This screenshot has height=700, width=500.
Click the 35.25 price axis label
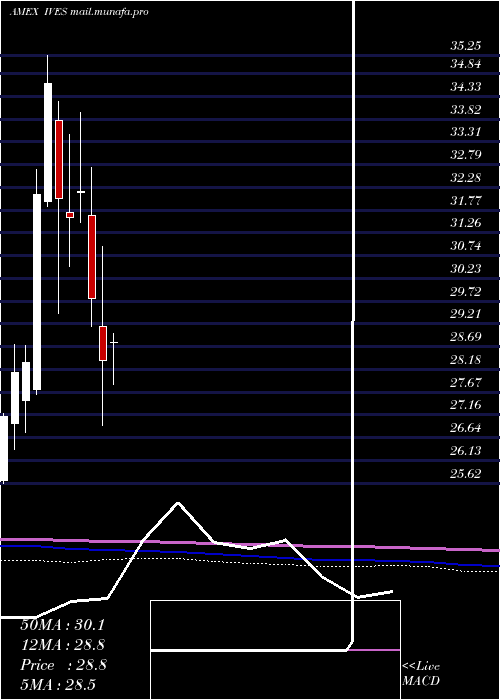tap(466, 46)
